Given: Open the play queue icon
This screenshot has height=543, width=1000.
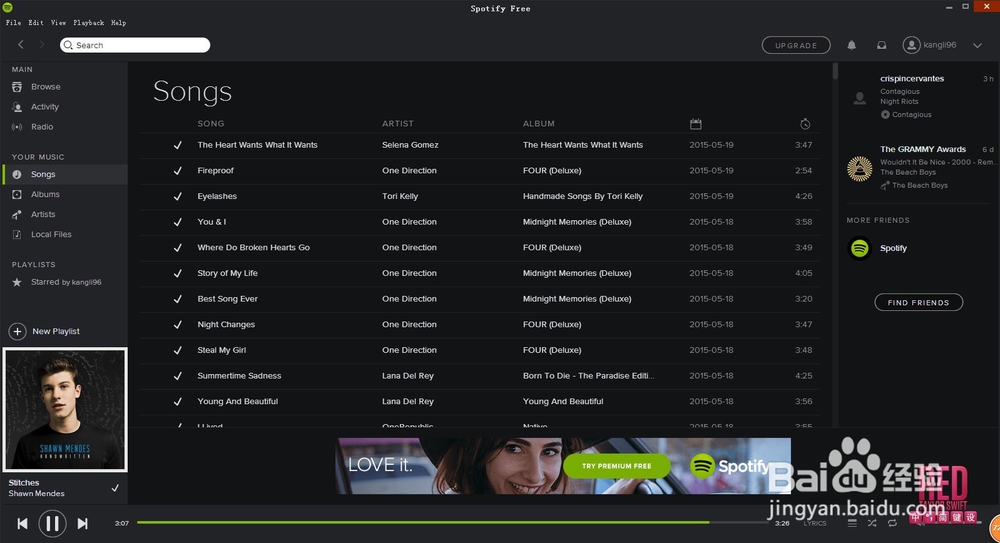Looking at the screenshot, I should (x=852, y=523).
